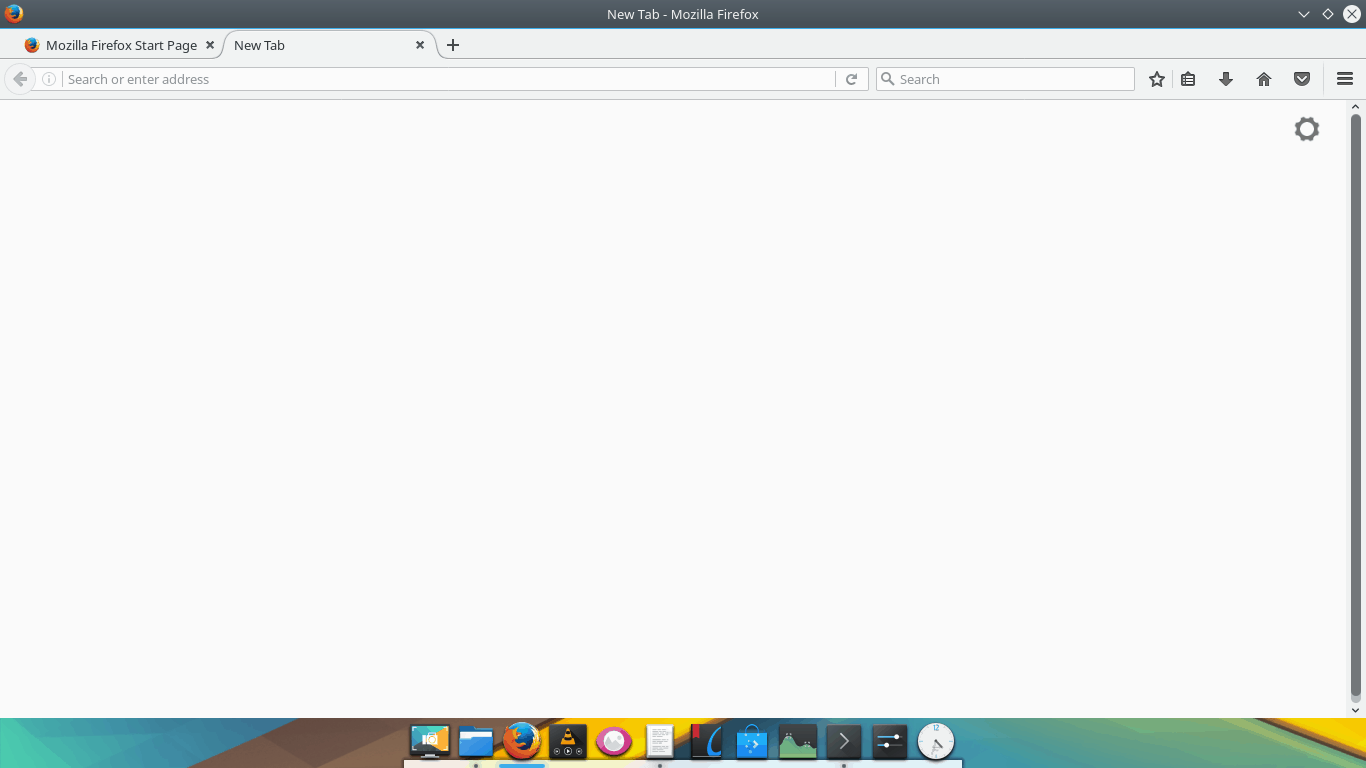The height and width of the screenshot is (768, 1366).
Task: Minimize the Firefox window
Action: point(1304,14)
